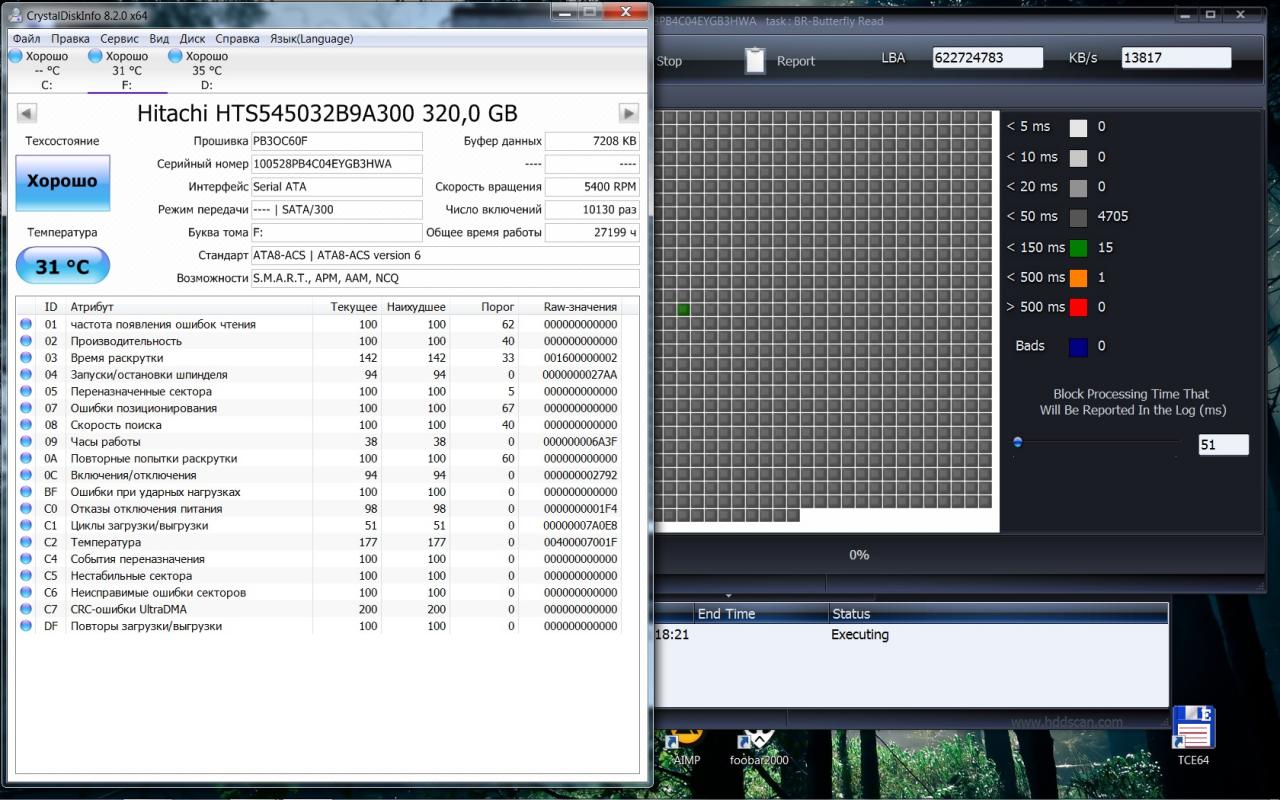The image size is (1280, 800).
Task: Click the Буфер данных 7208 KB field
Action: click(x=592, y=141)
